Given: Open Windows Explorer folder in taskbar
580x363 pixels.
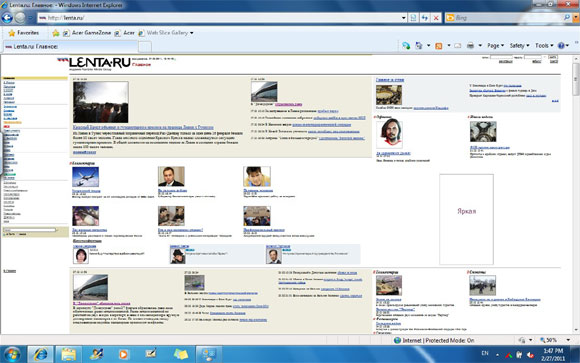Looking at the screenshot, I should (68, 354).
